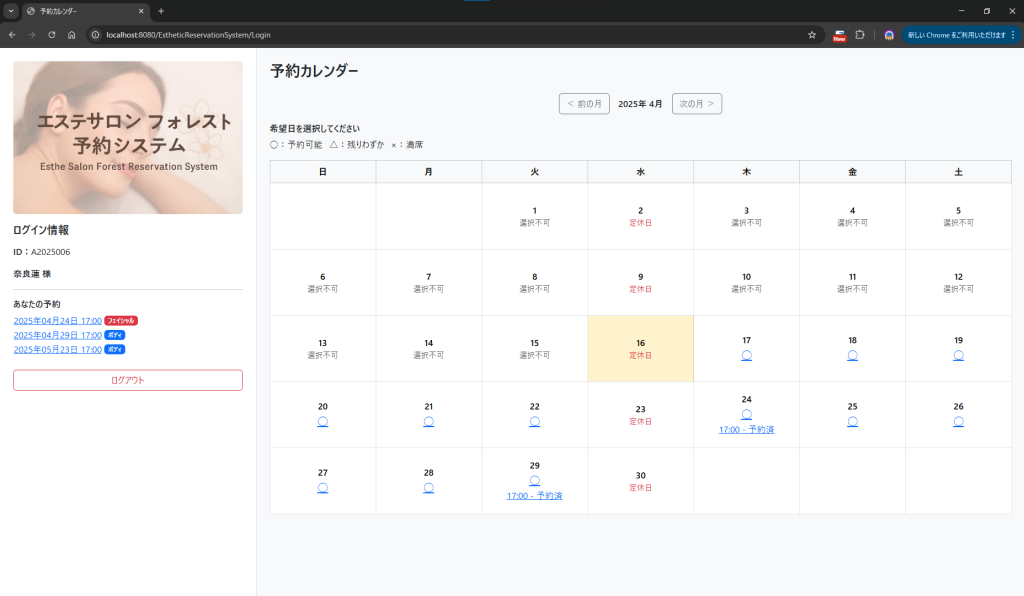Open the 2025年04月24日 17:00 reservation link
This screenshot has height=596, width=1024.
click(58, 321)
